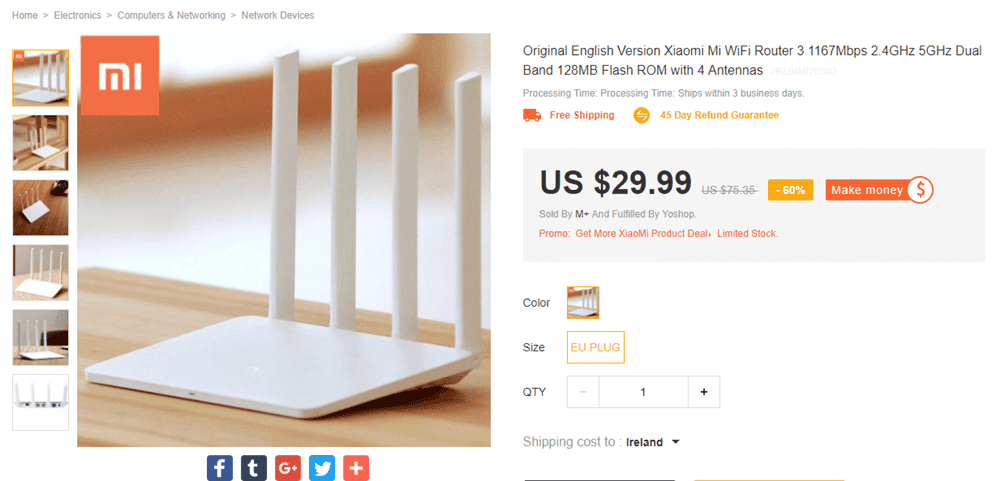Viewport: 1000px width, 481px height.
Task: Select the EU PLUG size option
Action: tap(595, 347)
